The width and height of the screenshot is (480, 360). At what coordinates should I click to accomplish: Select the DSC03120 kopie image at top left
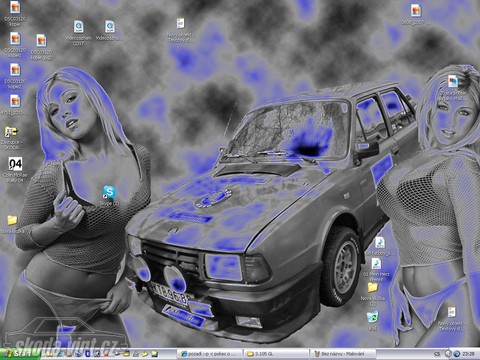pyautogui.click(x=15, y=7)
